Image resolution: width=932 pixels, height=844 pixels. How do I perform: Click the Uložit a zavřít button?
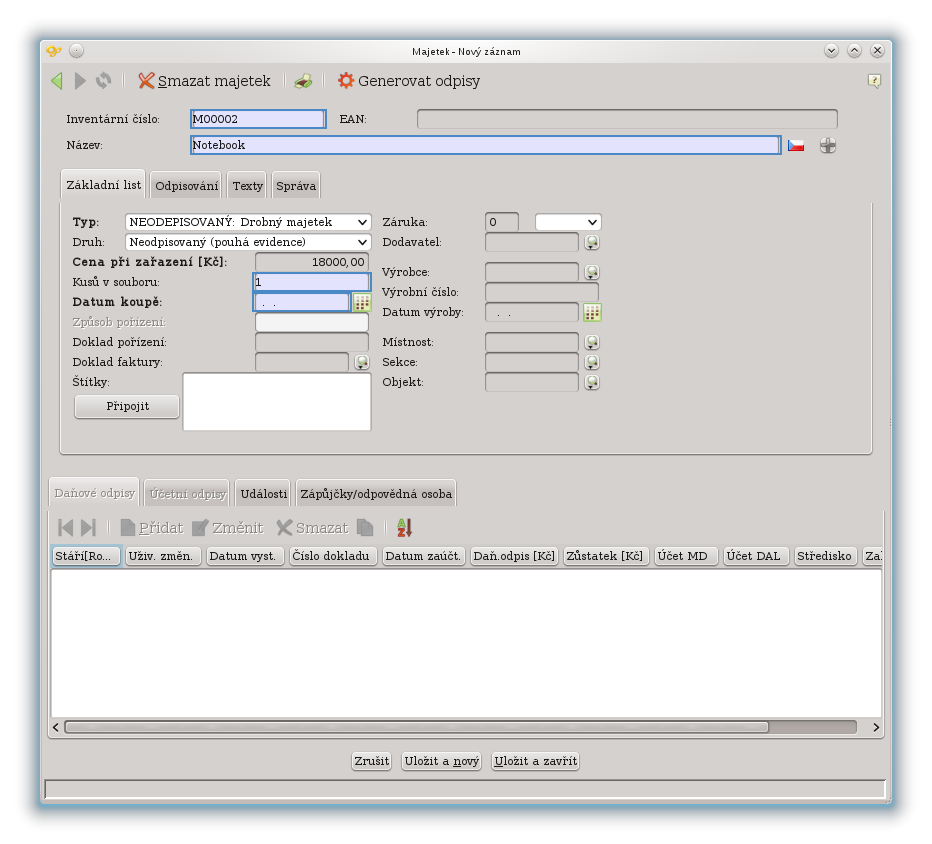[x=535, y=761]
